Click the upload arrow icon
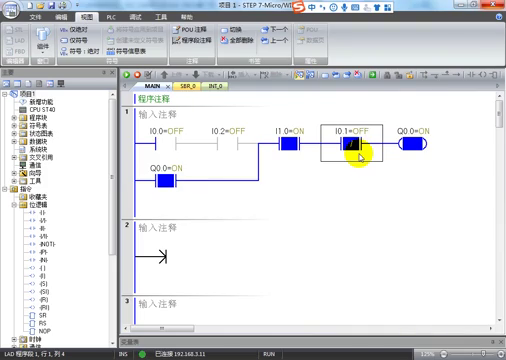The height and width of the screenshot is (360, 506). (164, 75)
